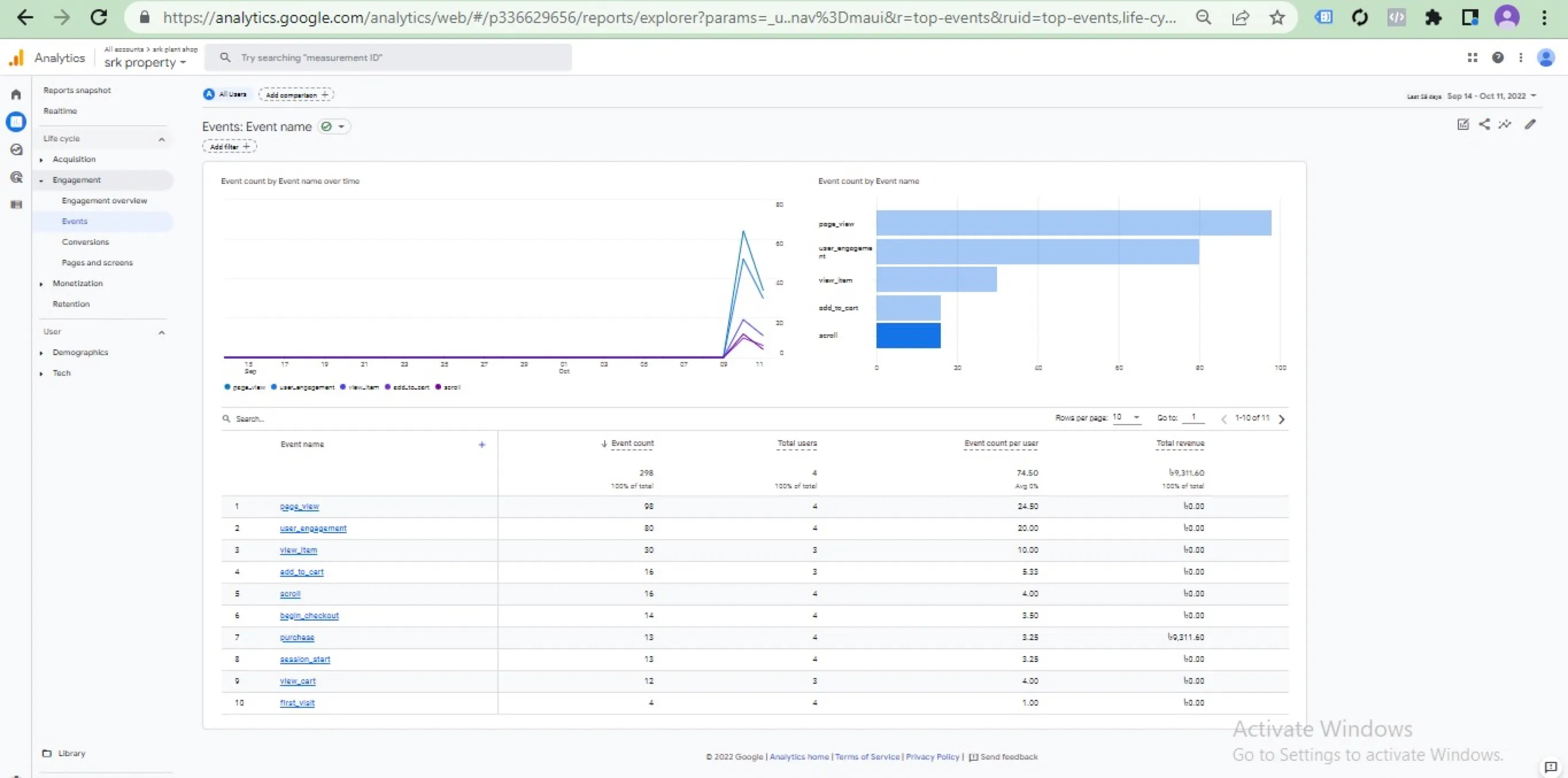
Task: Open the add_to_cart event link
Action: pyautogui.click(x=302, y=572)
